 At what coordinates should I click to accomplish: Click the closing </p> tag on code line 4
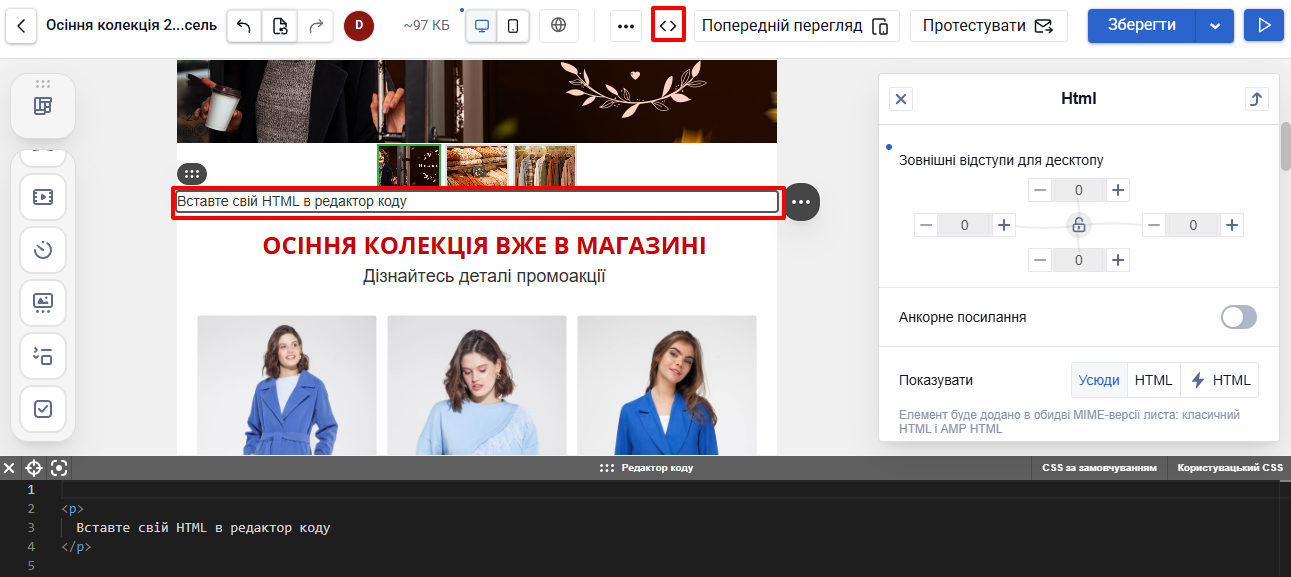[76, 546]
